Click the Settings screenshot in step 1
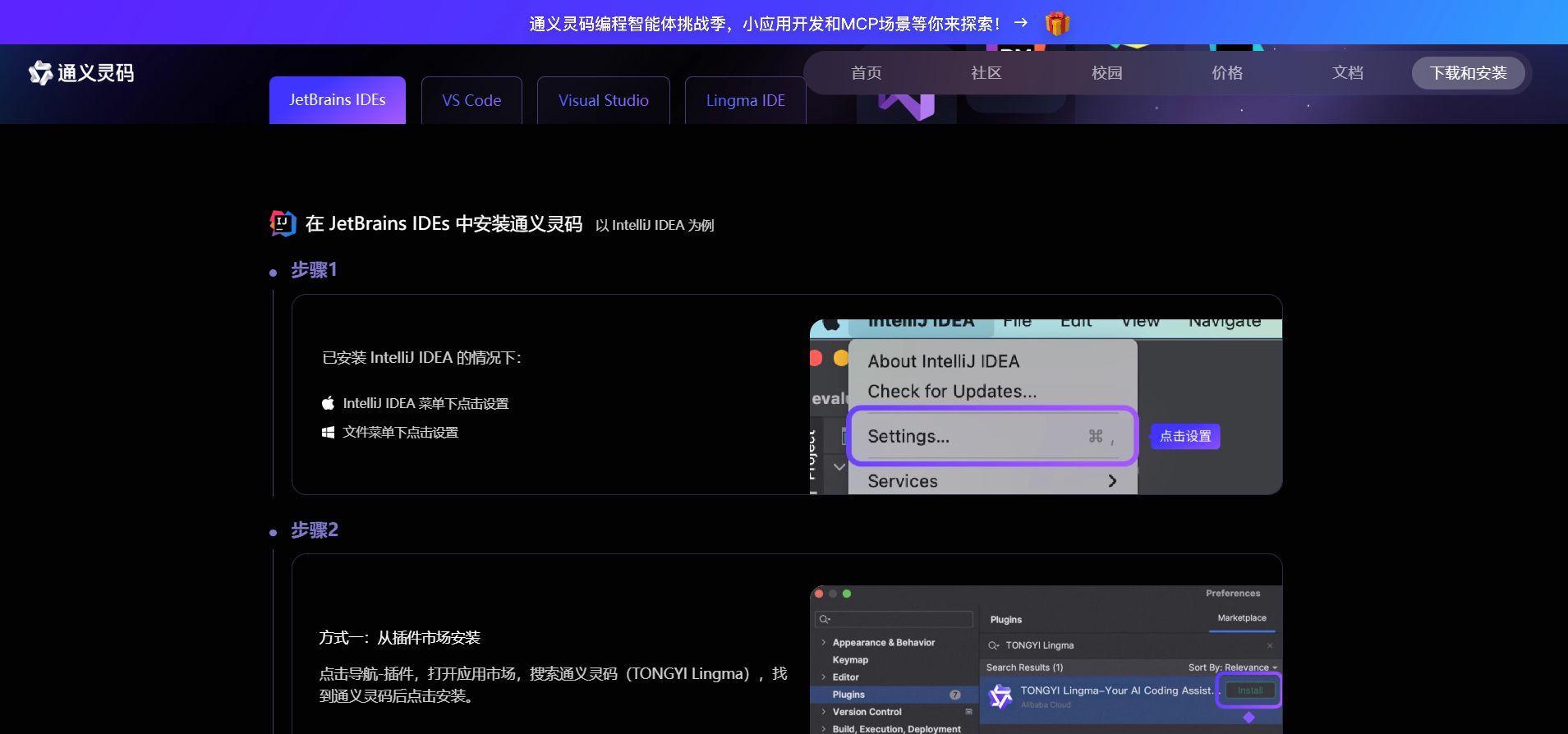1568x734 pixels. pos(1046,406)
